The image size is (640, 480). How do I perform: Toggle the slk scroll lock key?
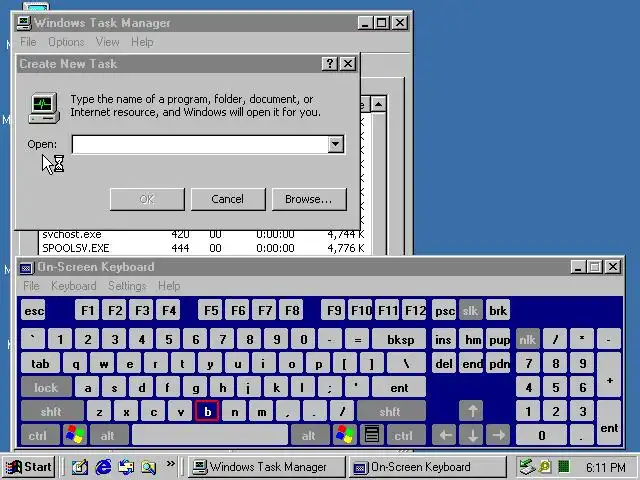[471, 311]
